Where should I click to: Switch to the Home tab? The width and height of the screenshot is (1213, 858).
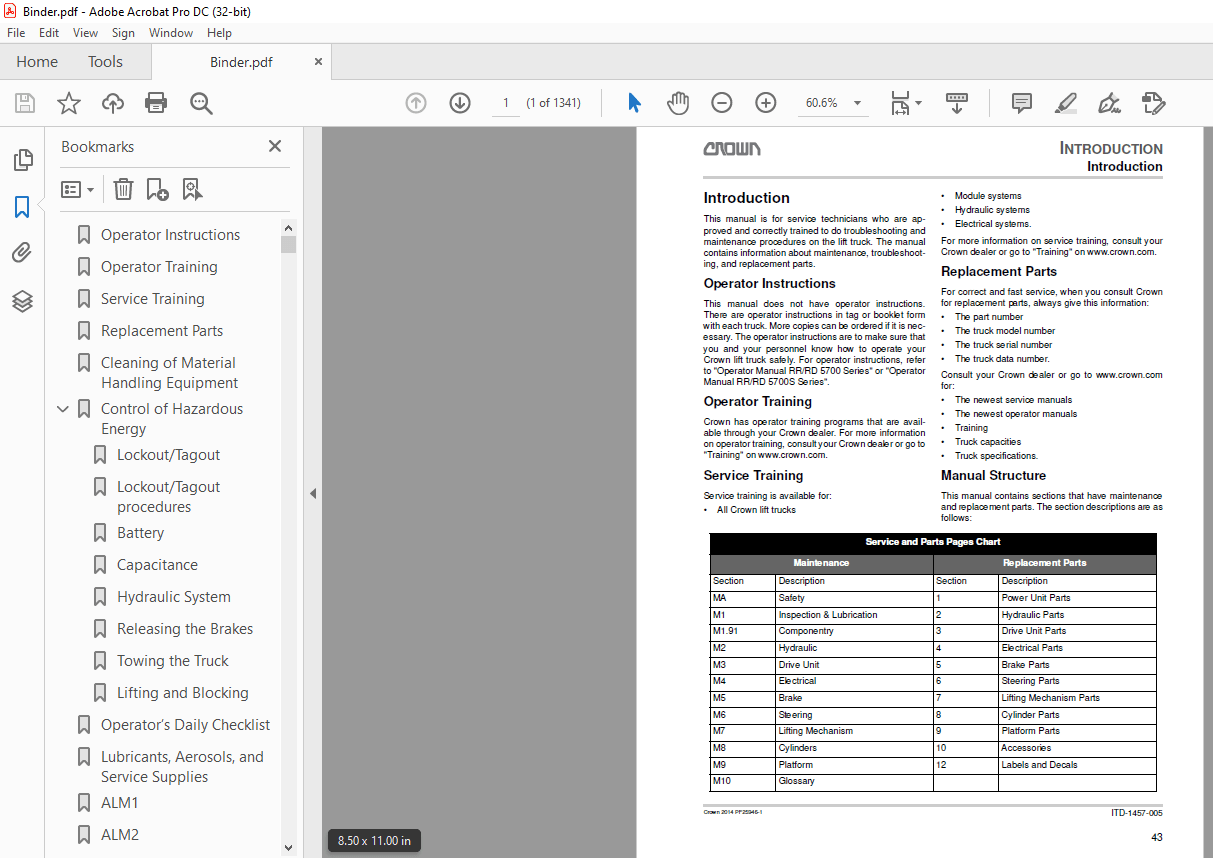click(37, 61)
